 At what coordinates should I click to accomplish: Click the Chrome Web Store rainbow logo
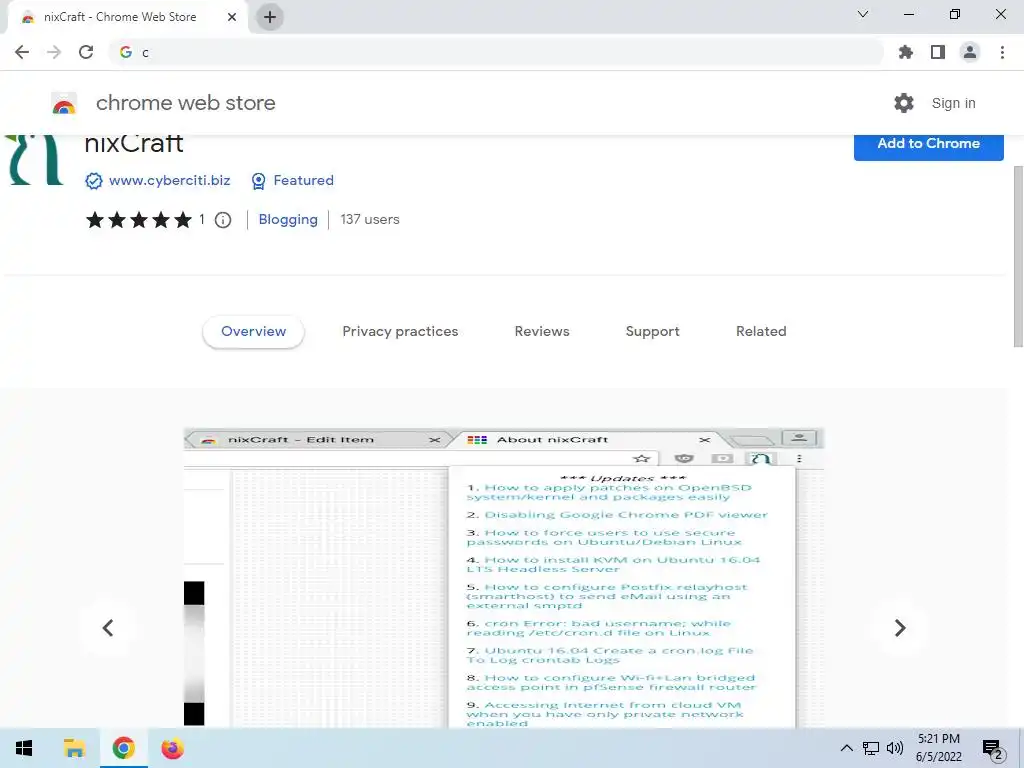coord(64,104)
